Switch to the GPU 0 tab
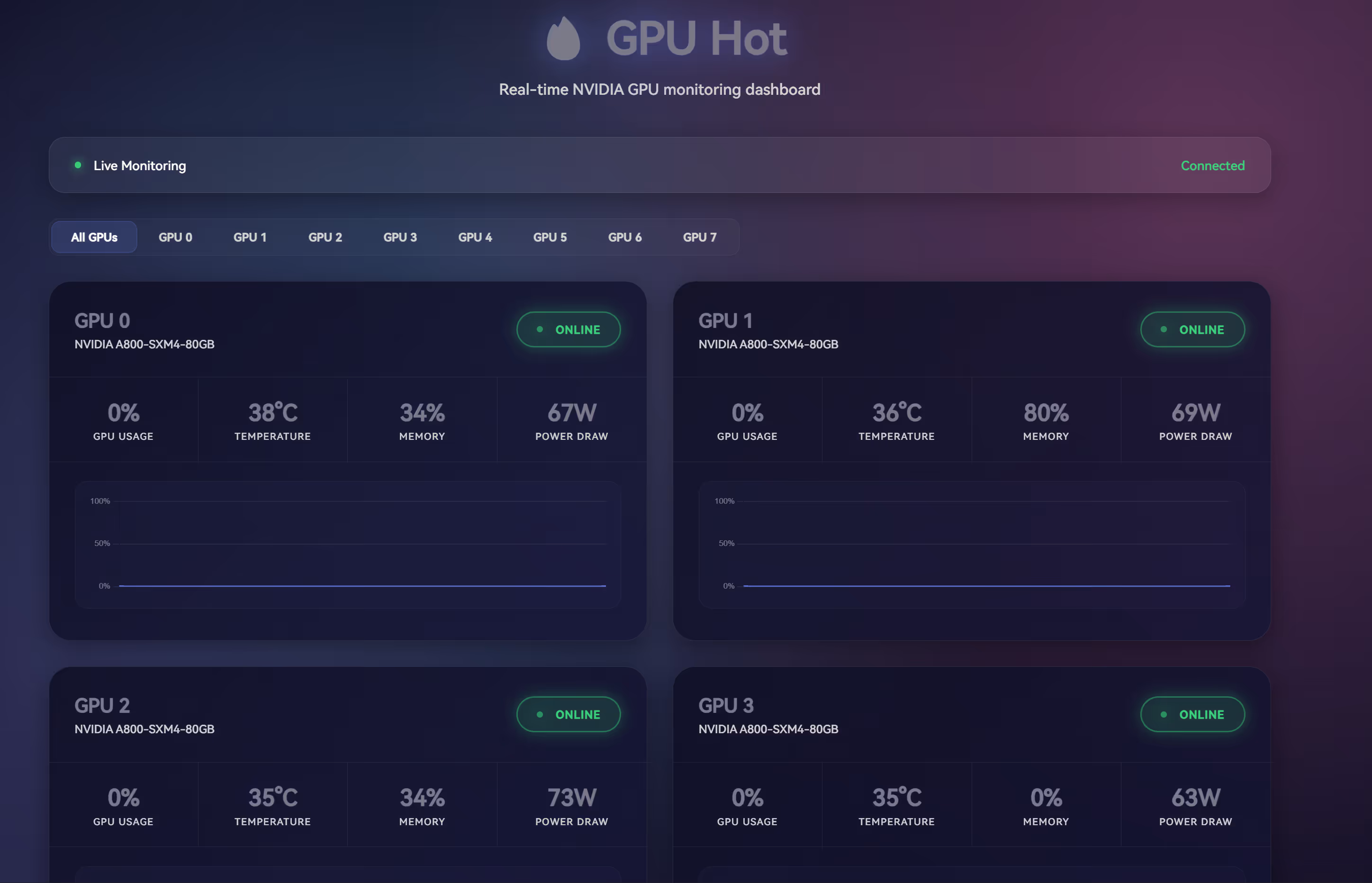This screenshot has width=1372, height=883. (x=175, y=237)
